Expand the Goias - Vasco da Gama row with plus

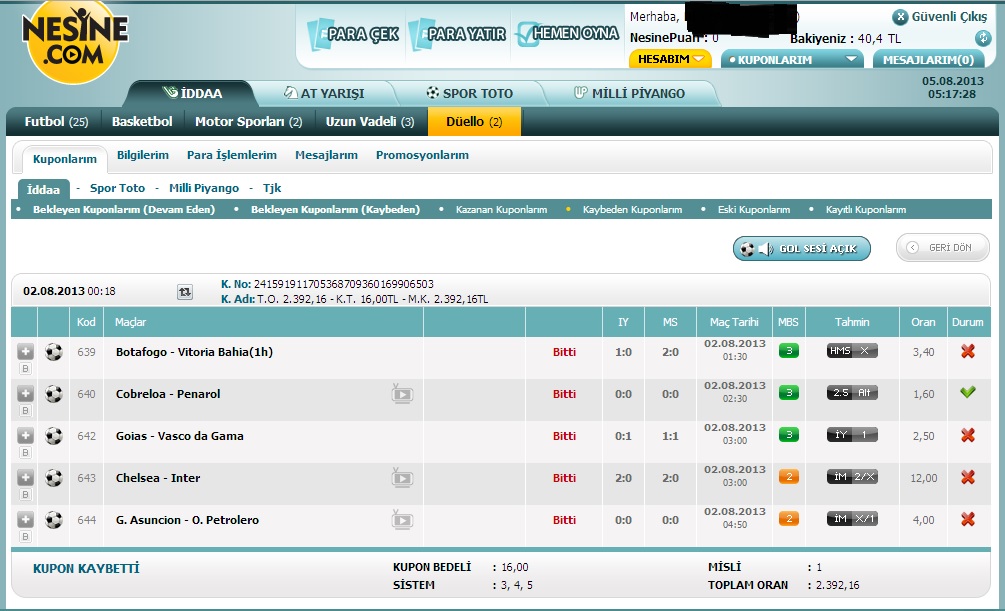coord(25,435)
